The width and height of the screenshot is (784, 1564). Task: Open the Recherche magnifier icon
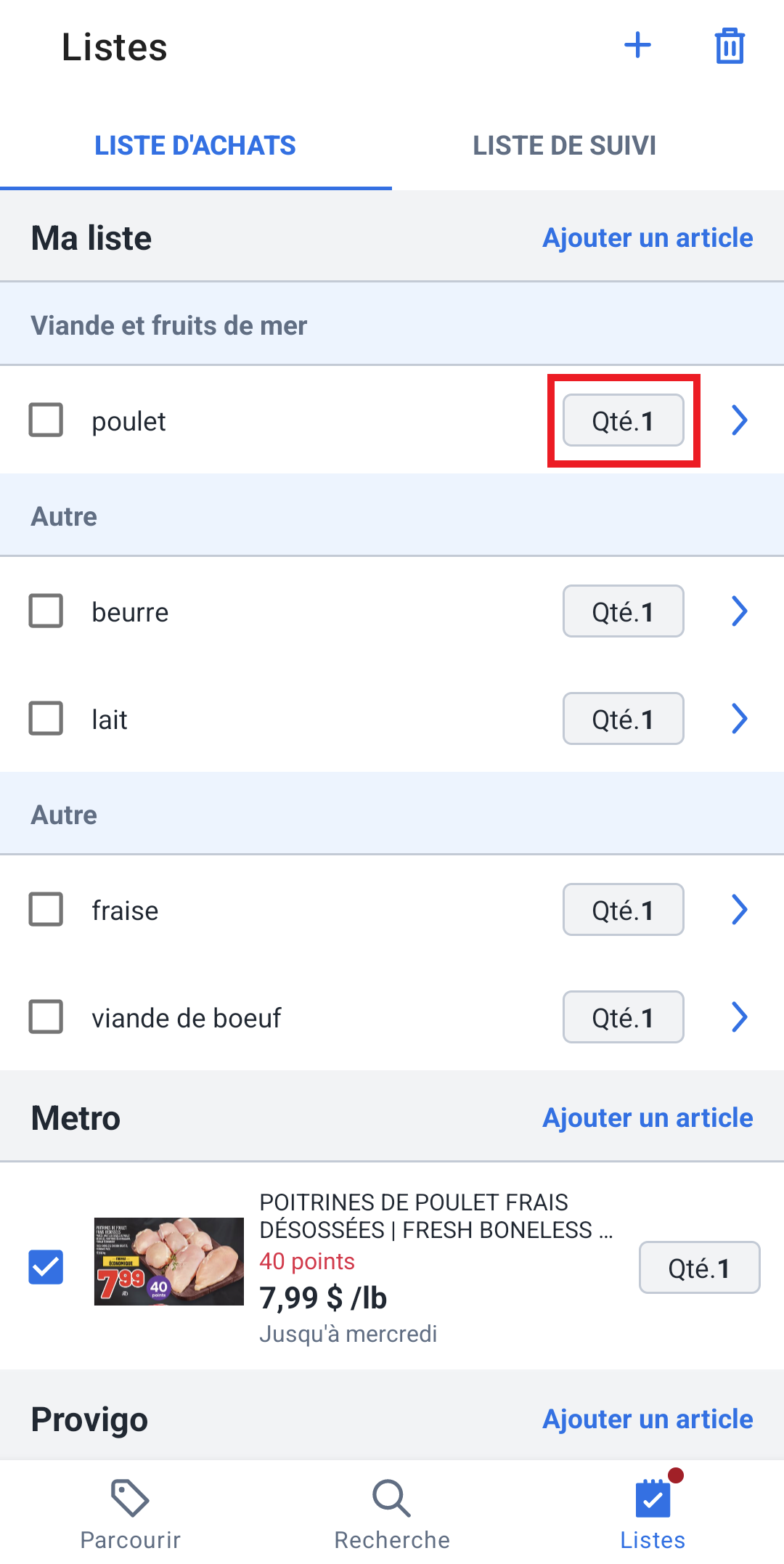tap(392, 1498)
